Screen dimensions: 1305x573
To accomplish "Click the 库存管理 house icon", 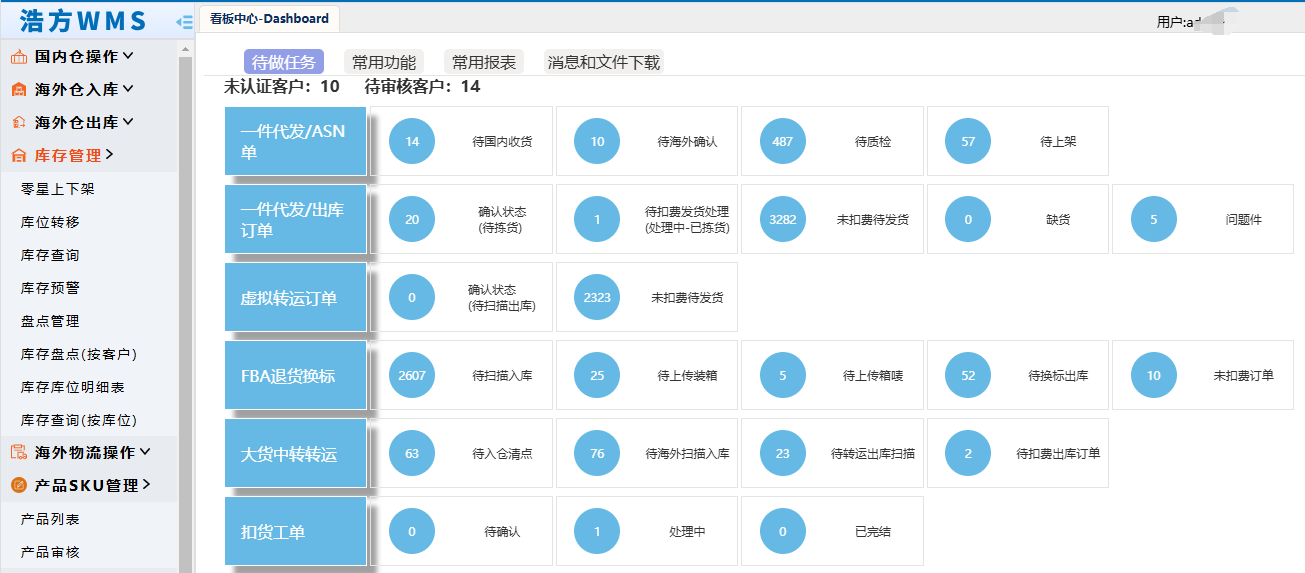I will coord(19,156).
